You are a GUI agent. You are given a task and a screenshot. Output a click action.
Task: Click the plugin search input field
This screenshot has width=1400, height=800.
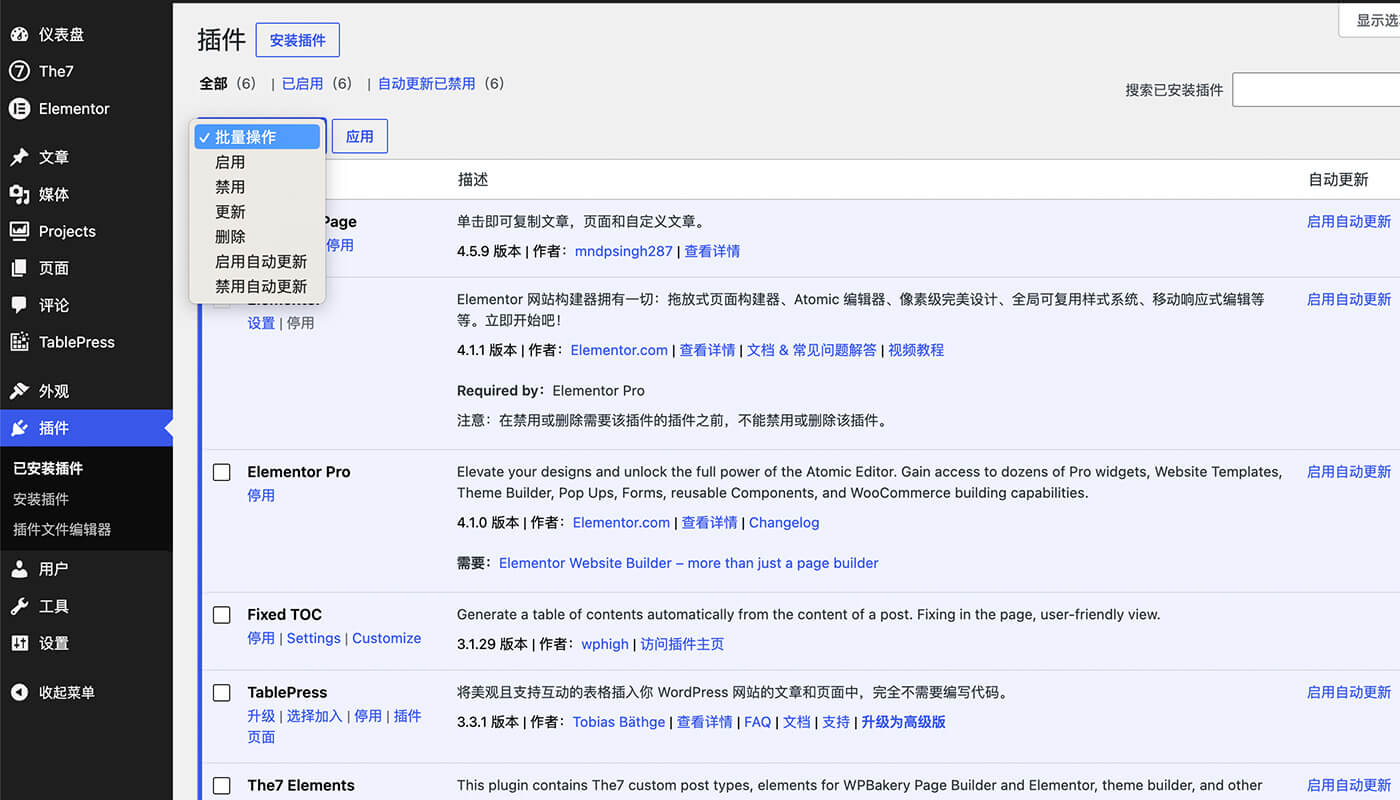coord(1316,90)
